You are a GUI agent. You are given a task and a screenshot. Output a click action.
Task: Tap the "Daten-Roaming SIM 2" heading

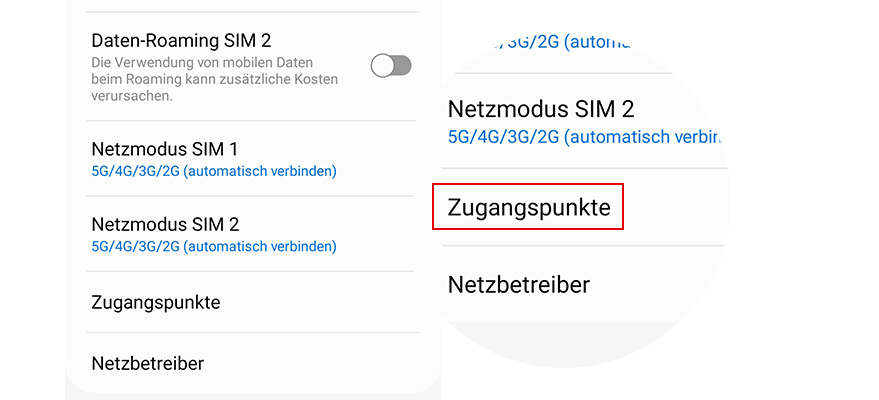tap(181, 41)
